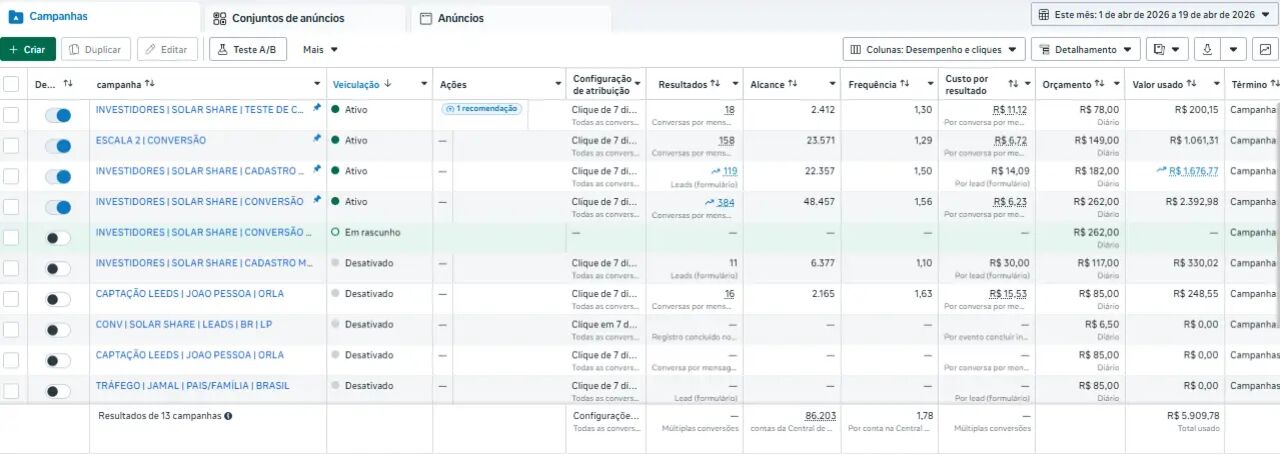Open the Este mês date range selector
The image size is (1280, 454).
tap(1155, 14)
